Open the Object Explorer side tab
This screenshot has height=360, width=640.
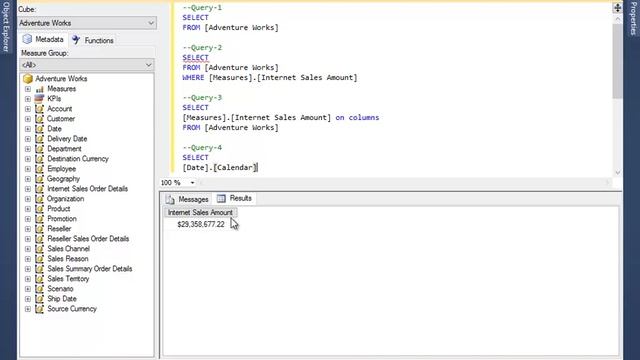pos(6,26)
